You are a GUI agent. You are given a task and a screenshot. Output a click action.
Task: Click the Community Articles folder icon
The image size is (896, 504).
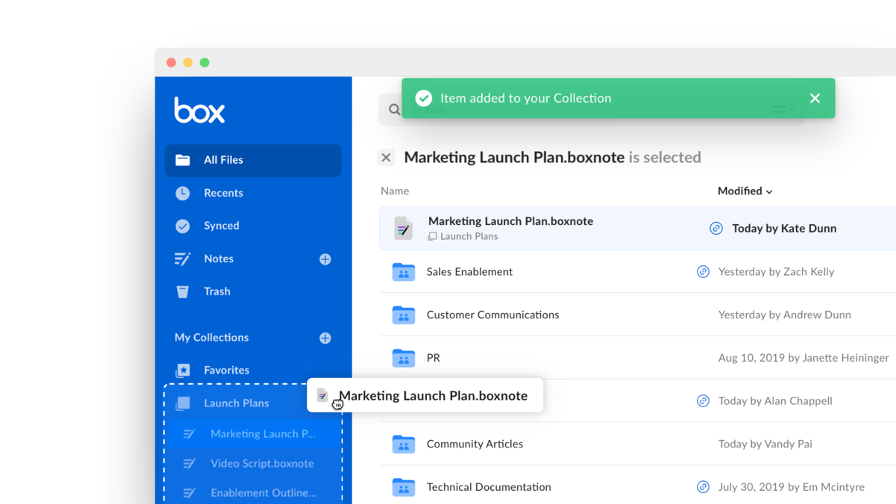click(403, 444)
